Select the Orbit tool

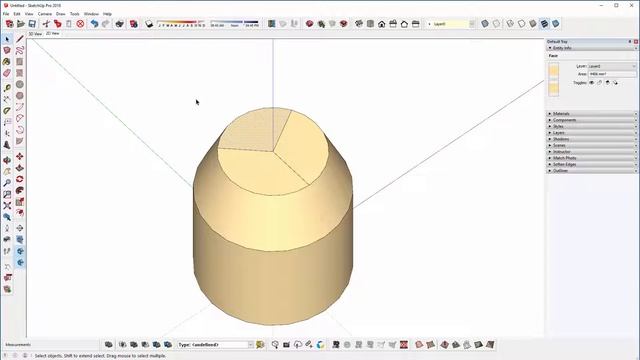[7, 160]
